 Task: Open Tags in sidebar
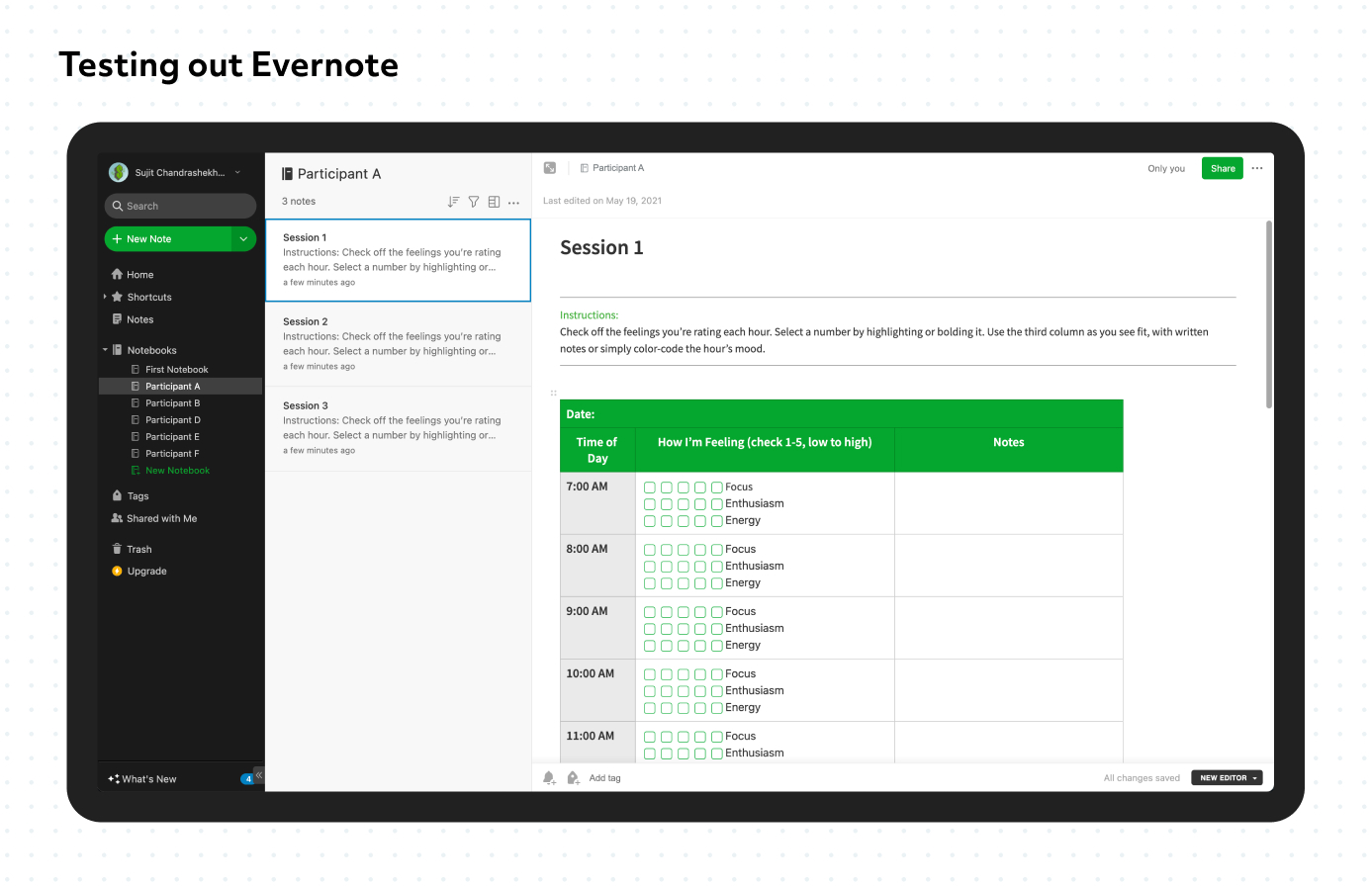[x=137, y=496]
